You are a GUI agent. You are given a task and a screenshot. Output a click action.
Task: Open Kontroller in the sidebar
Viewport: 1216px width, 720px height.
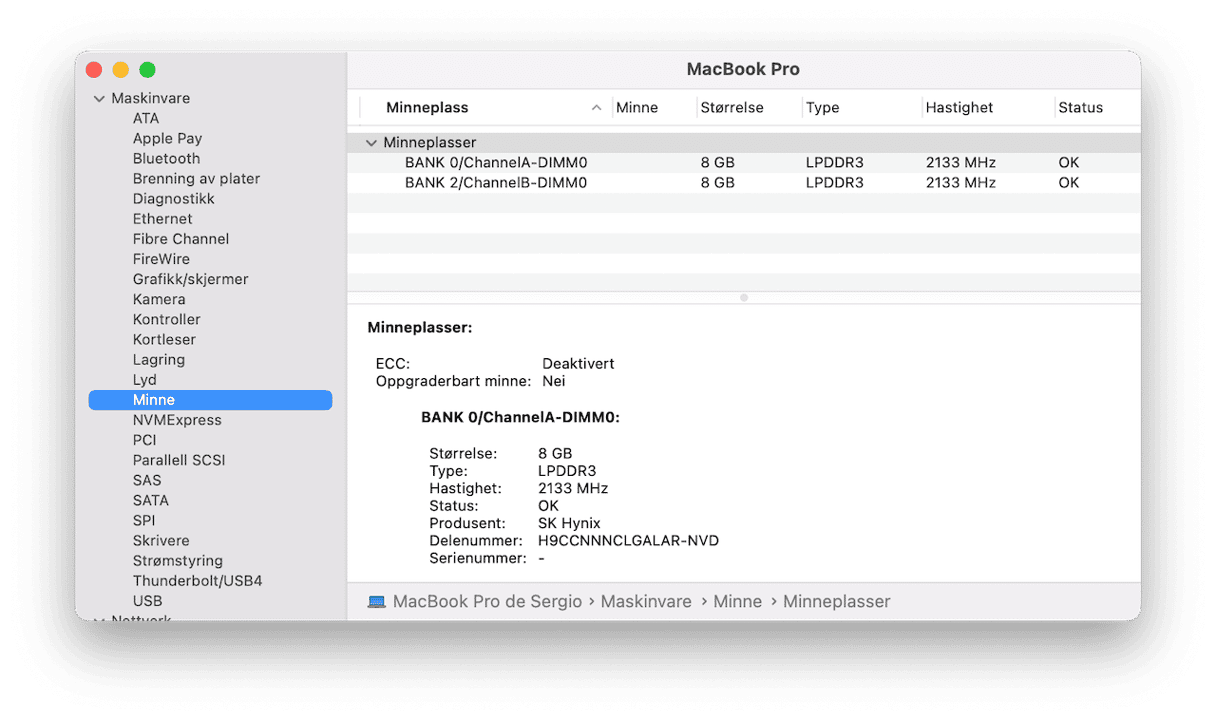(166, 319)
